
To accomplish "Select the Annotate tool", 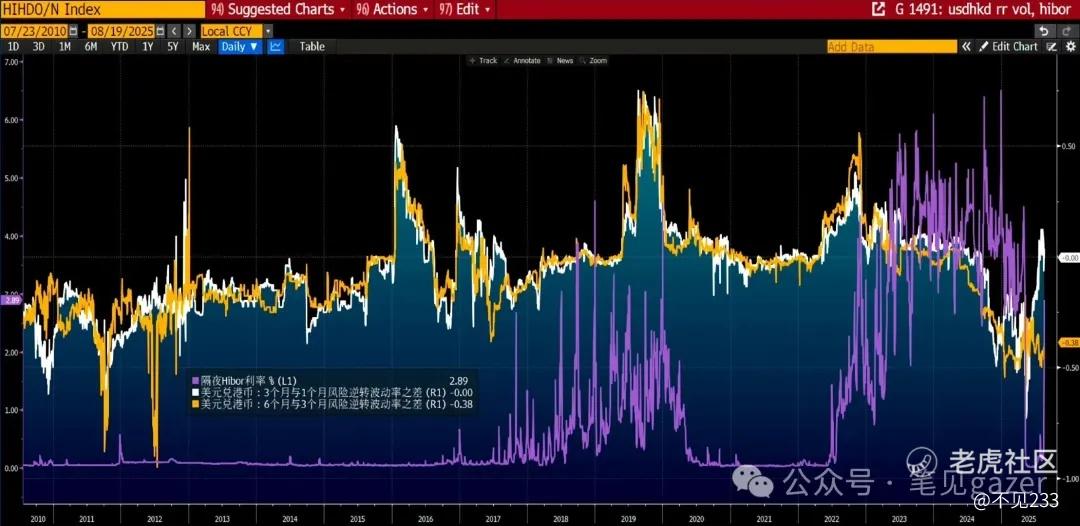I will pyautogui.click(x=522, y=61).
